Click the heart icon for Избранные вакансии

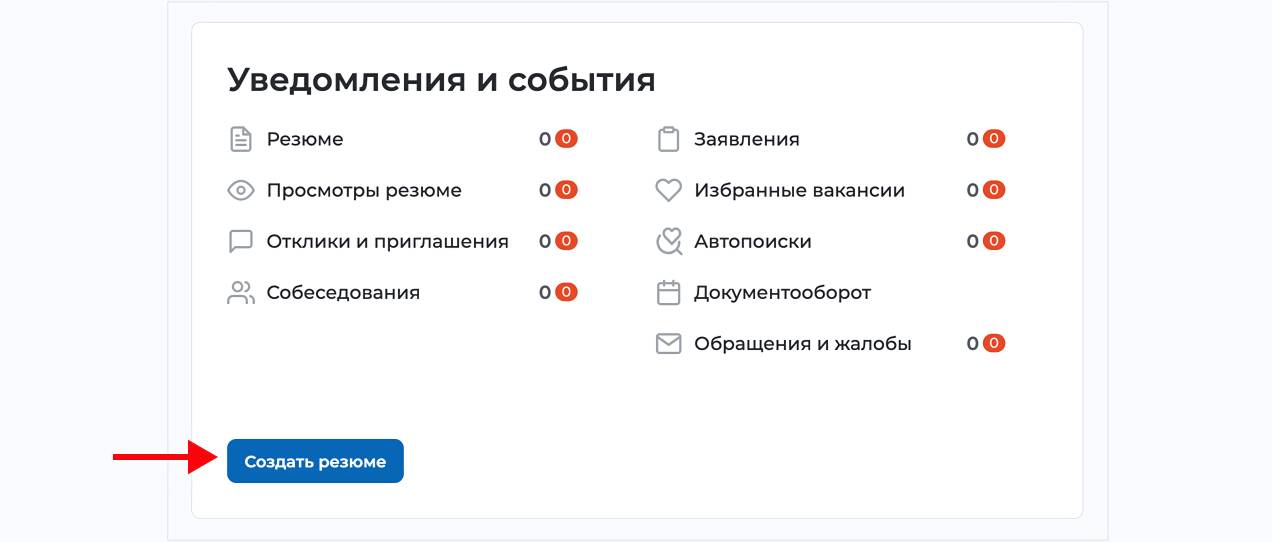pyautogui.click(x=668, y=190)
